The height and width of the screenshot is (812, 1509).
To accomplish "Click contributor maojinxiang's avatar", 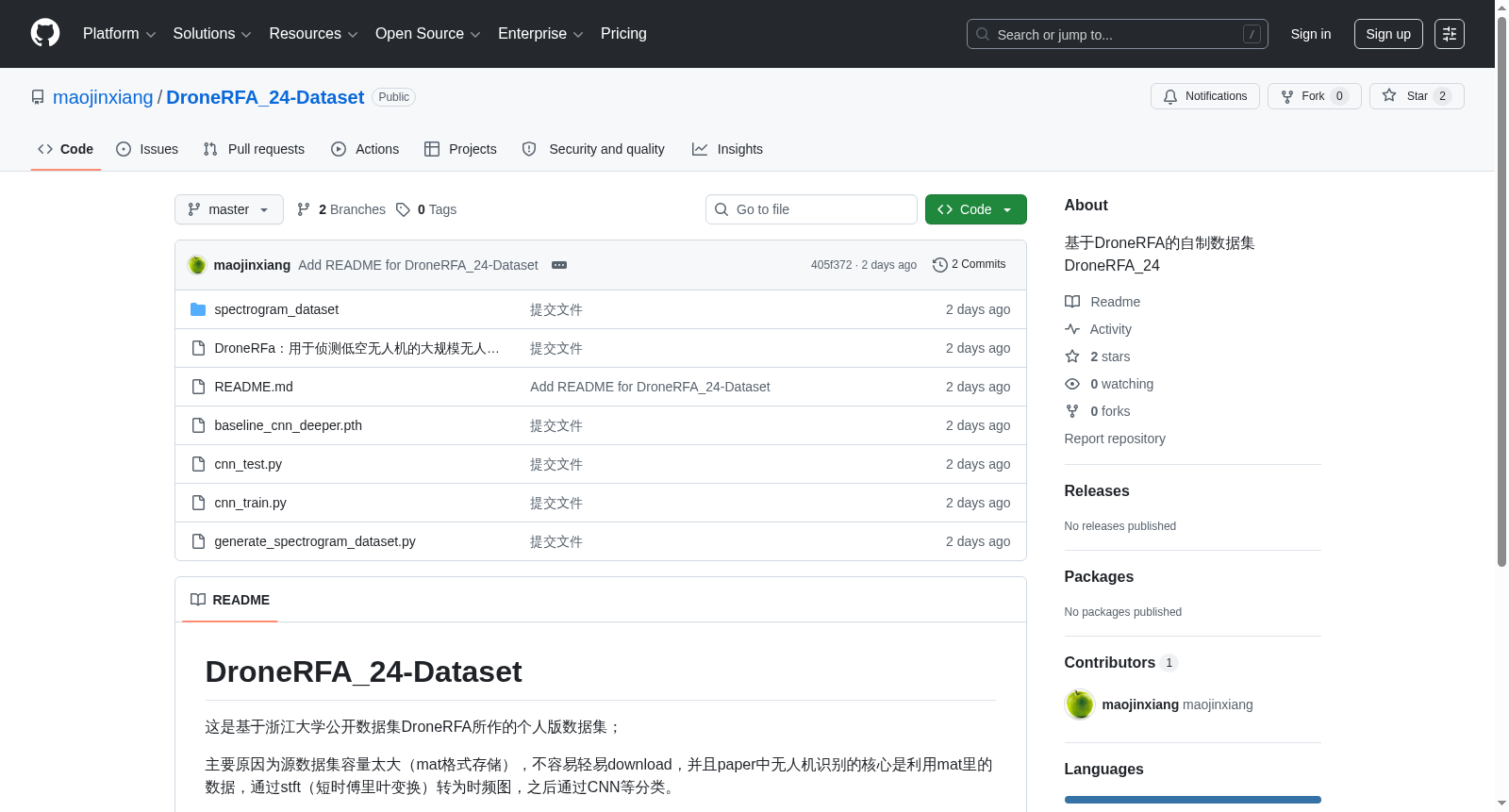I will [1080, 704].
